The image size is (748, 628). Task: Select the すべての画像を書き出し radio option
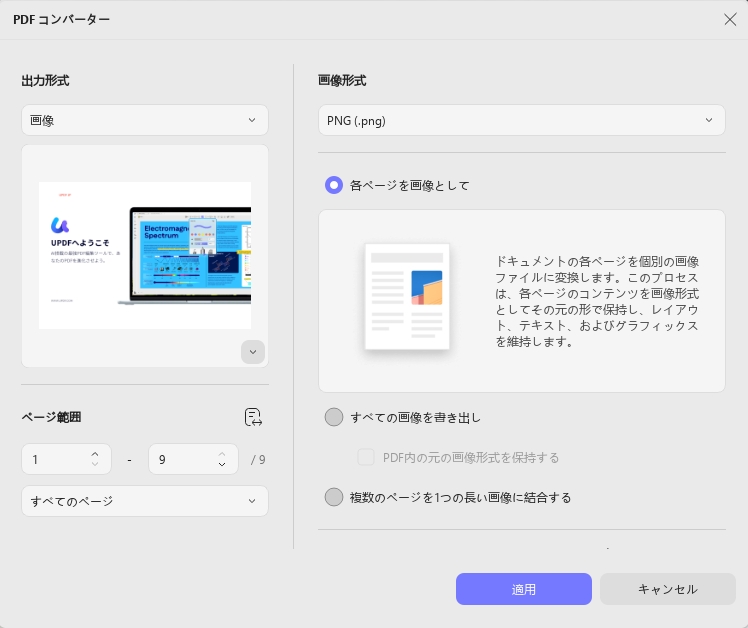click(x=334, y=417)
